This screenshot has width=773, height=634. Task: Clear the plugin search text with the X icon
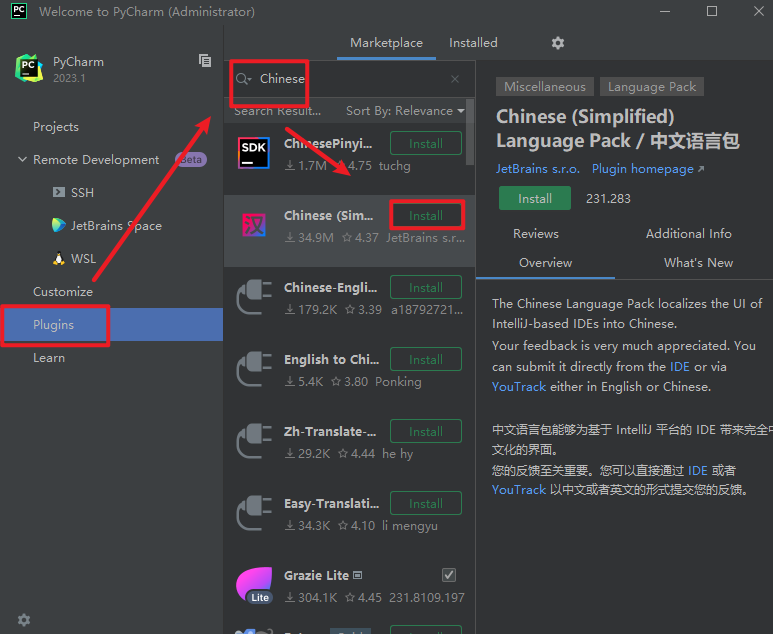(x=455, y=79)
